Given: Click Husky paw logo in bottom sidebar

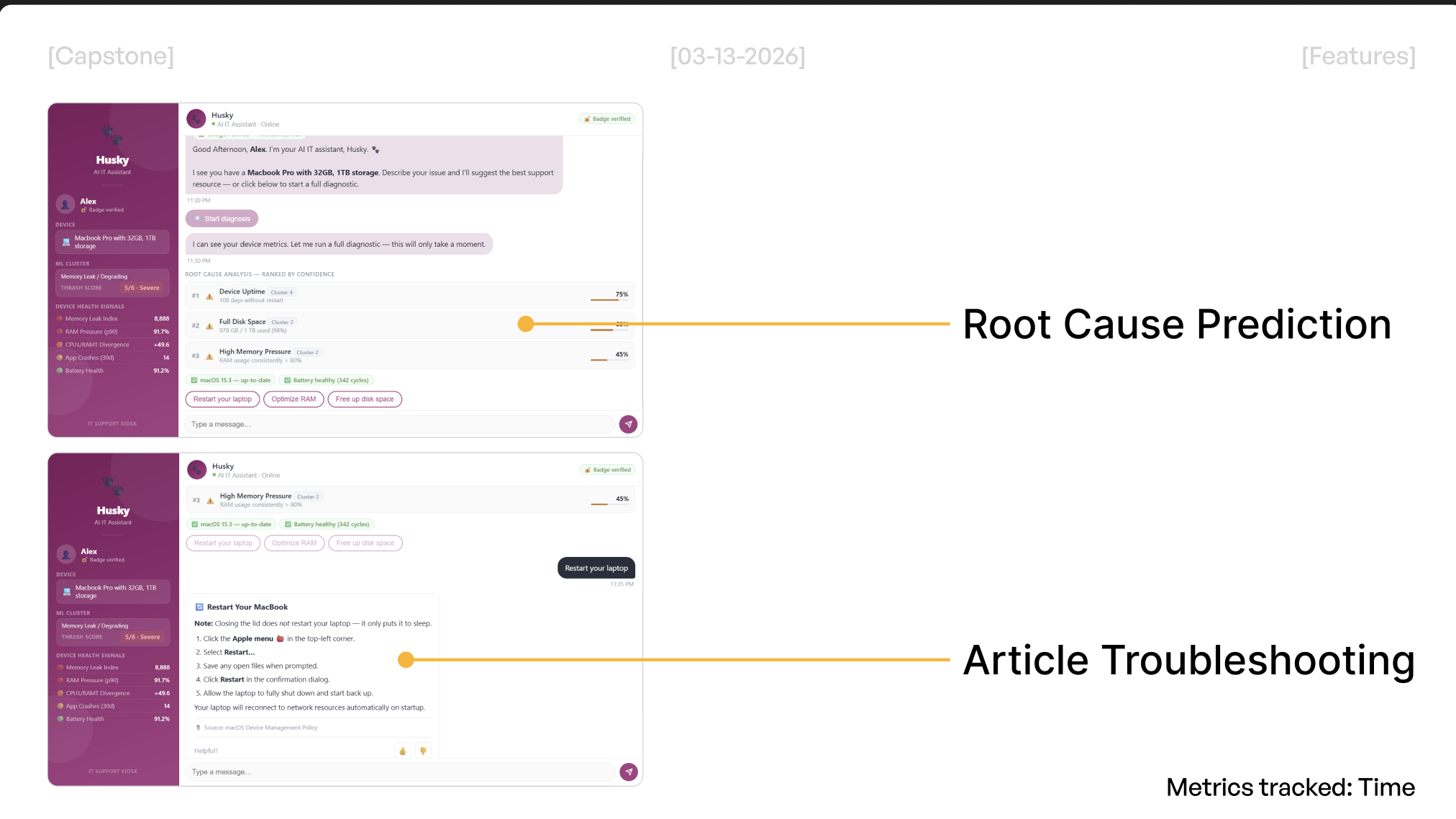Looking at the screenshot, I should (x=112, y=485).
